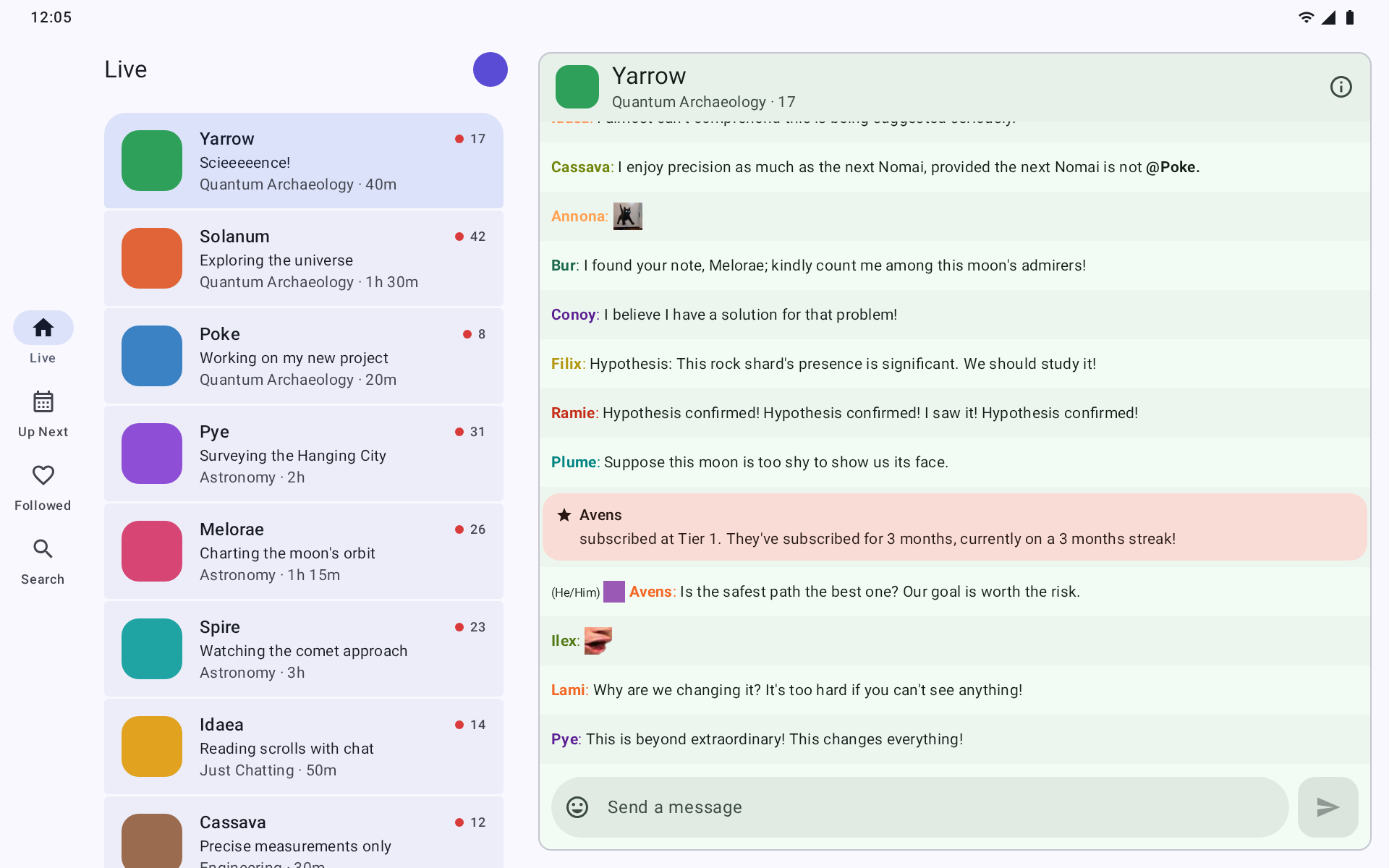Tap Yarrow's green channel avatar in header
1389x868 pixels.
577,87
